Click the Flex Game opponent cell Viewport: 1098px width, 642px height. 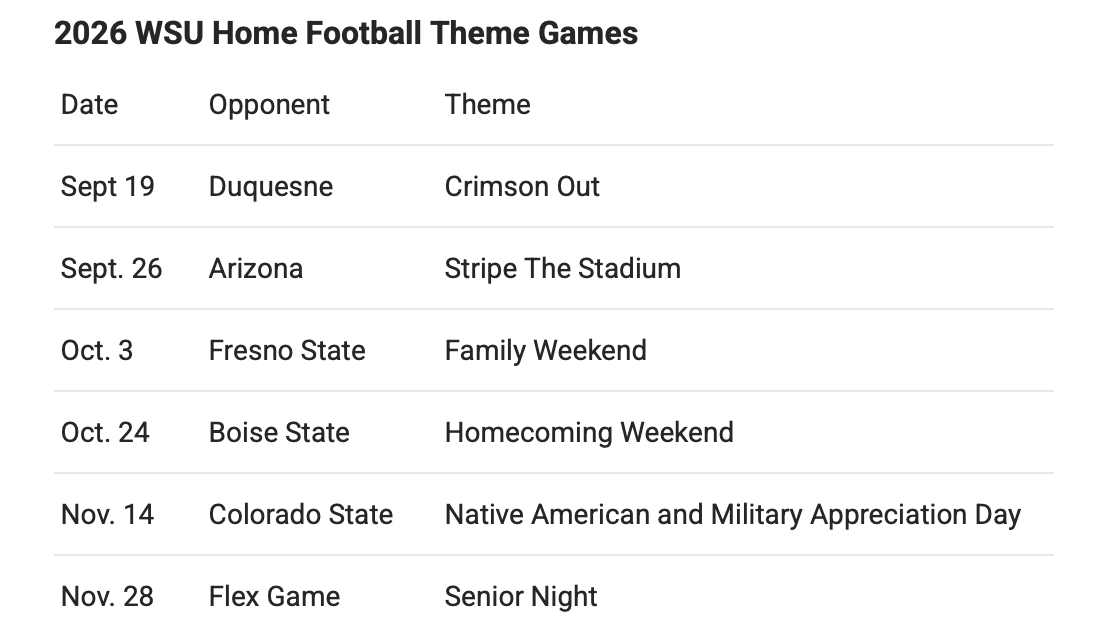click(274, 596)
